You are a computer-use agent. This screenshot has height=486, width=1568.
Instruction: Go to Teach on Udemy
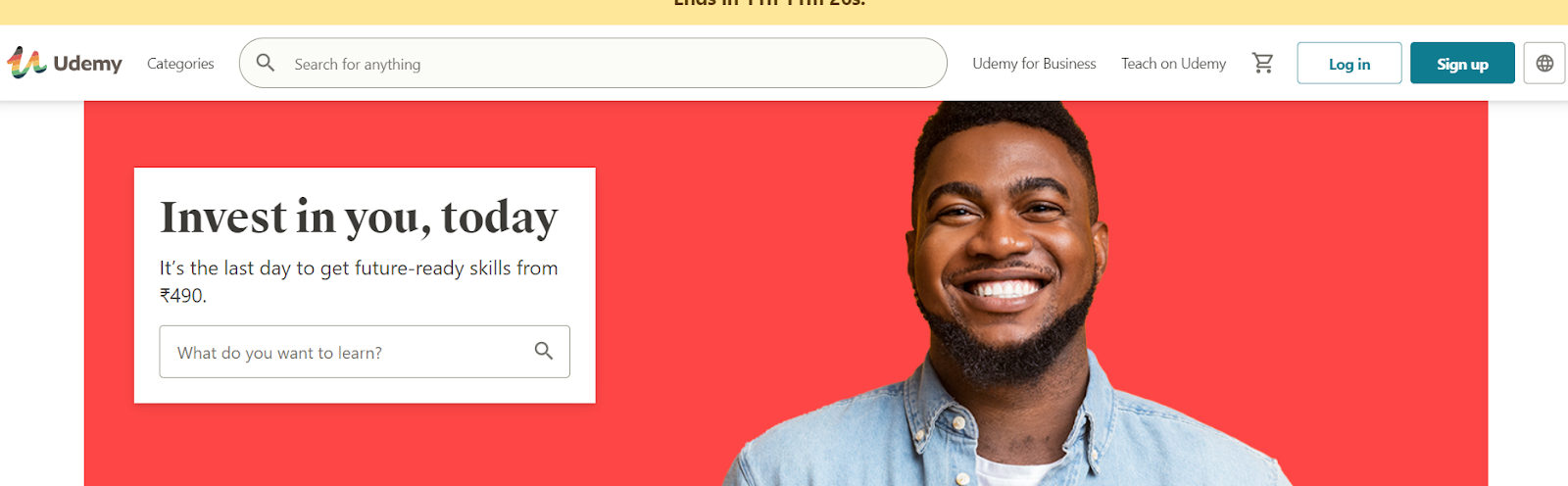point(1173,64)
